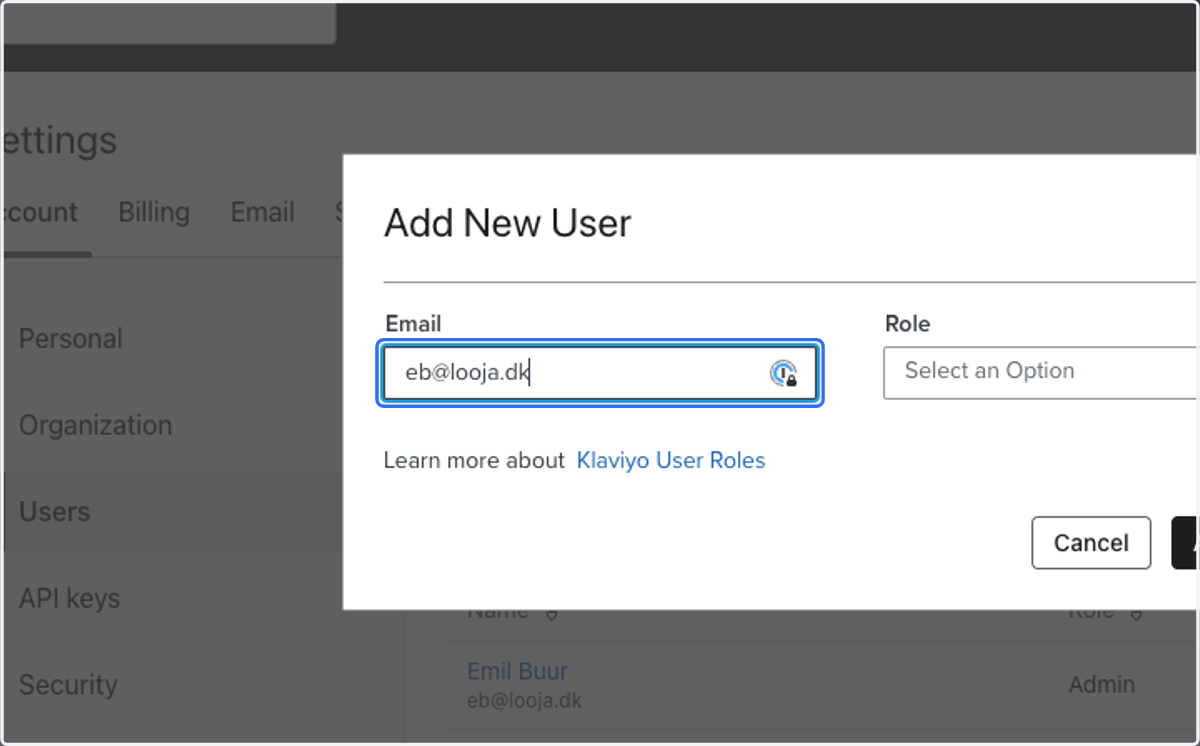The image size is (1200, 746).
Task: Cancel adding a new user
Action: click(x=1091, y=543)
